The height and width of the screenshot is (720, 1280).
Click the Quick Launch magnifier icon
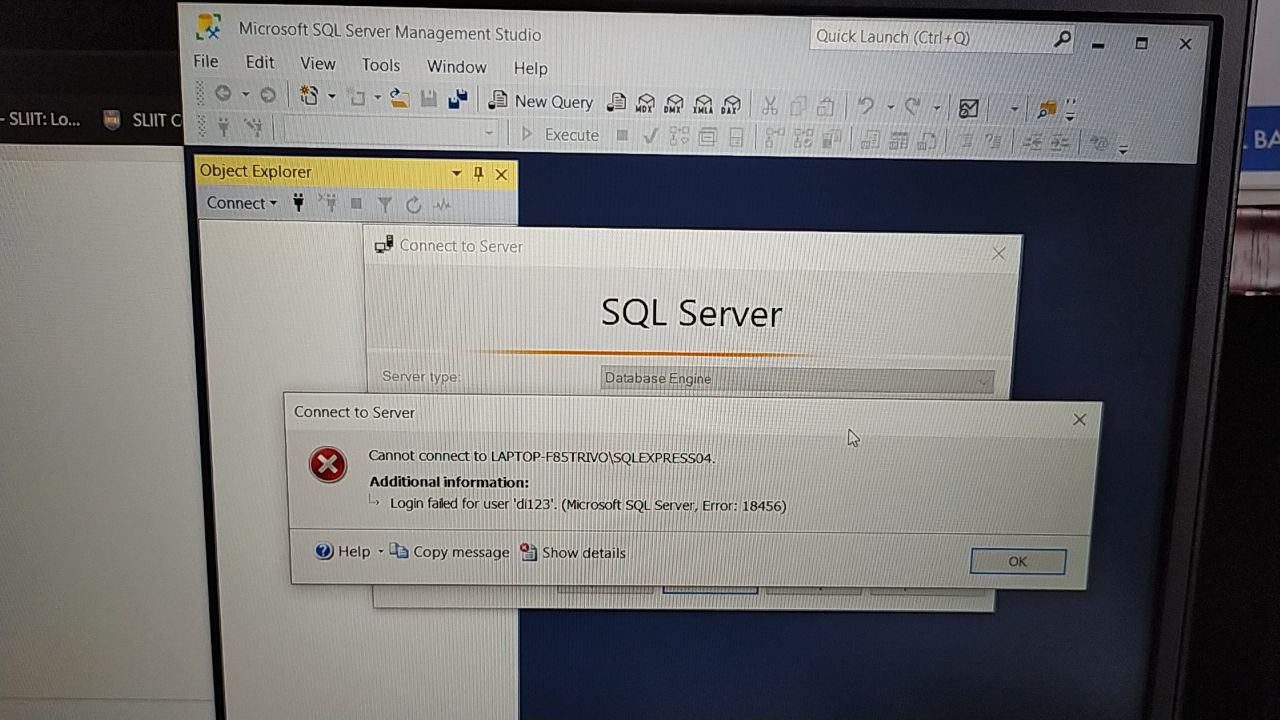[x=1063, y=39]
